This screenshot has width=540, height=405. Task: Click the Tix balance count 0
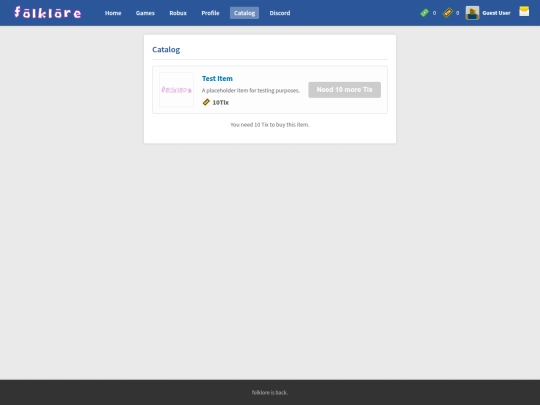click(x=457, y=13)
